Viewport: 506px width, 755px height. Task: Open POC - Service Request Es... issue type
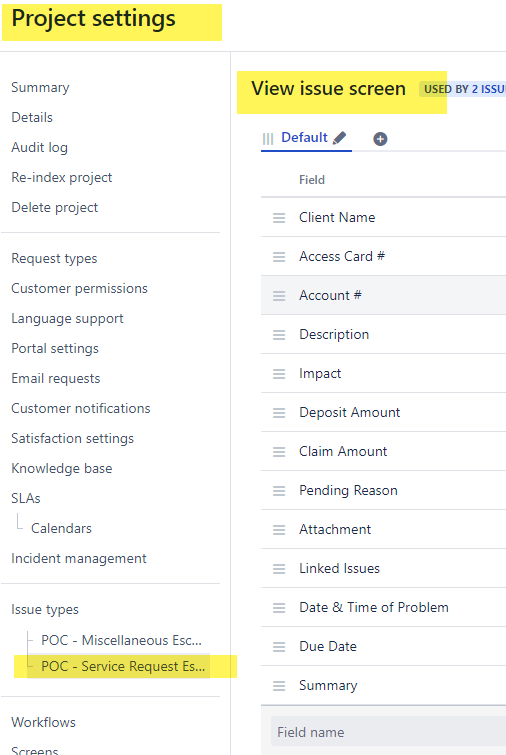[123, 666]
